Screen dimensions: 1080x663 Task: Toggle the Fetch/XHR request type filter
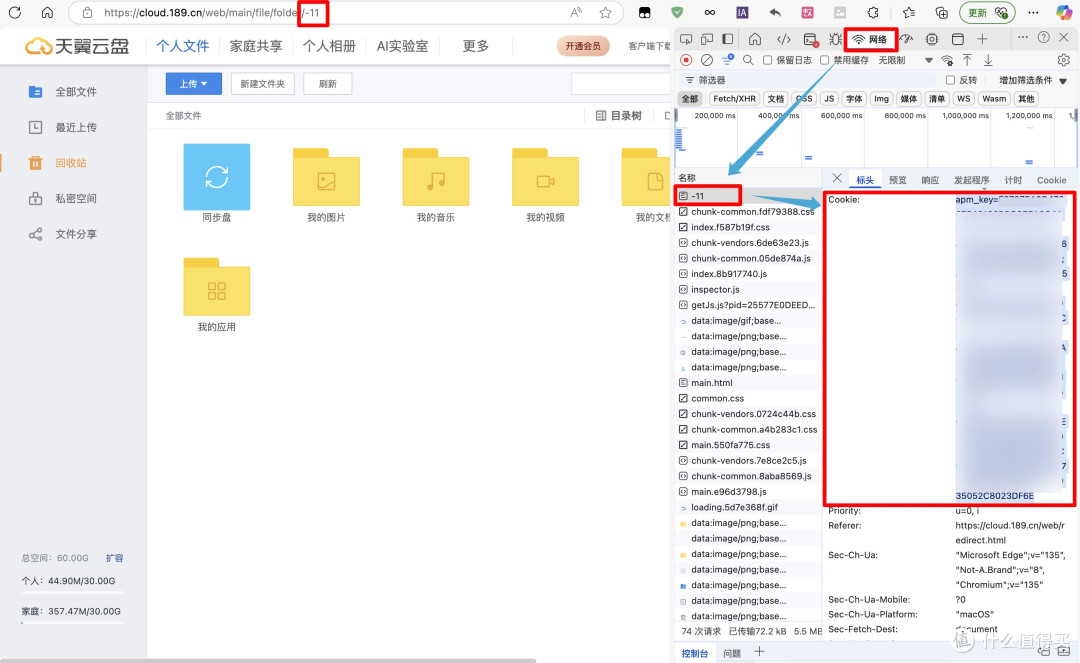(x=734, y=98)
